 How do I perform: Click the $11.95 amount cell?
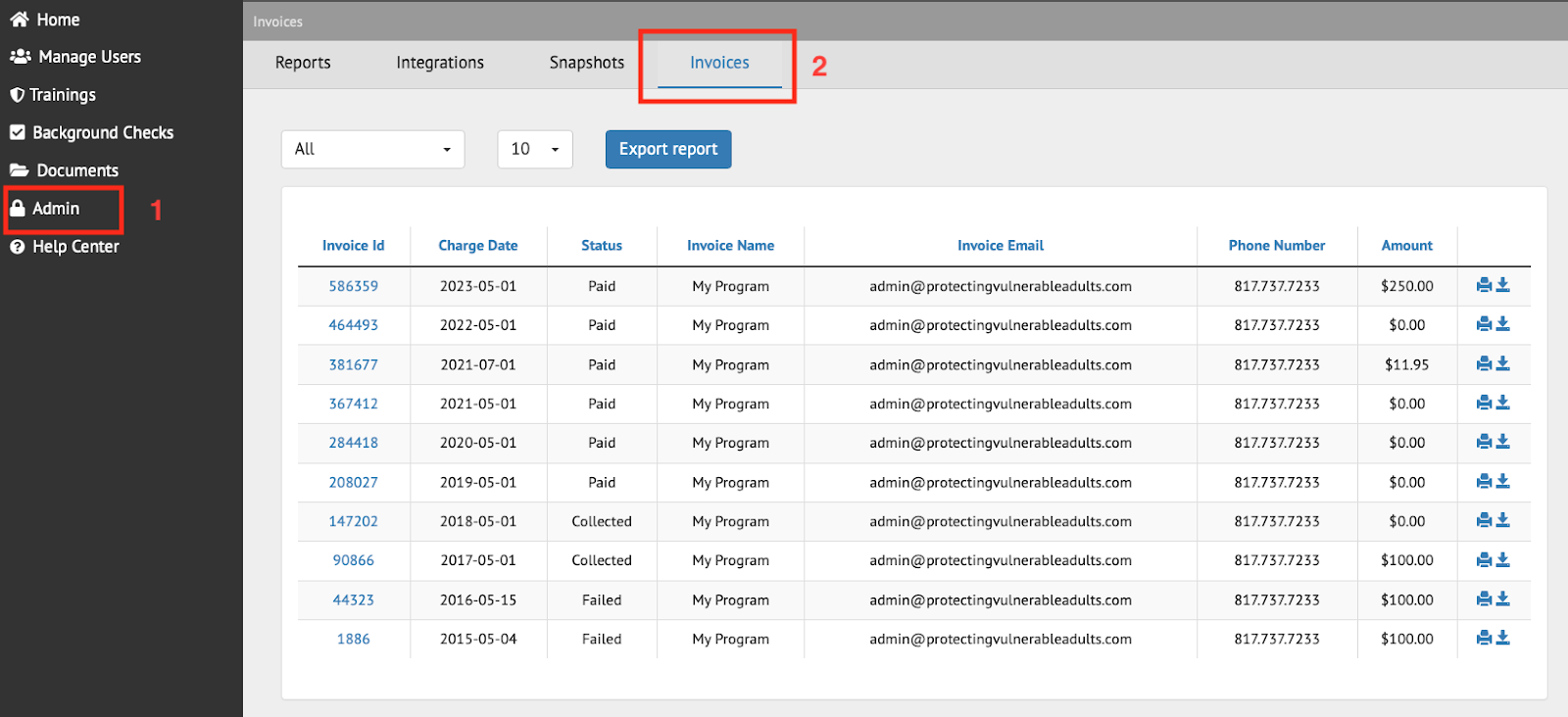pyautogui.click(x=1407, y=364)
